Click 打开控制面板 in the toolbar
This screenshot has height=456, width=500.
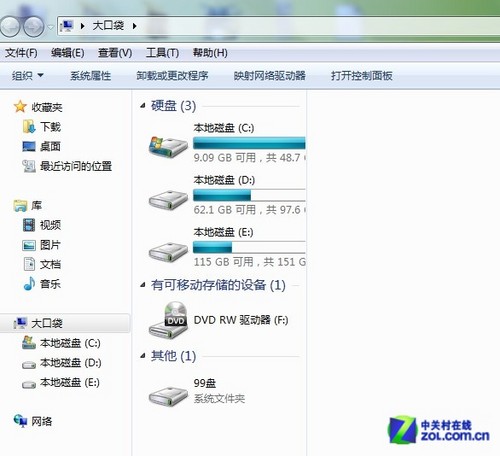coord(362,76)
